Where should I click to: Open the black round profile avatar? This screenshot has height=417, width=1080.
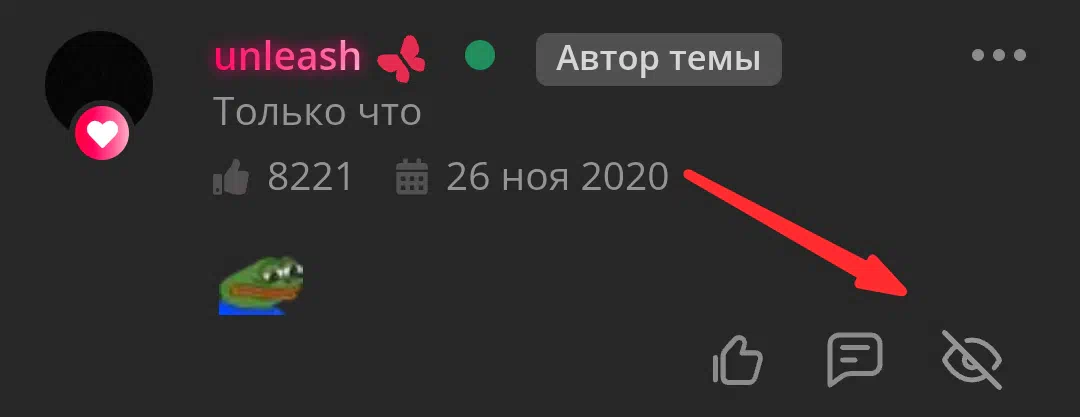(98, 85)
